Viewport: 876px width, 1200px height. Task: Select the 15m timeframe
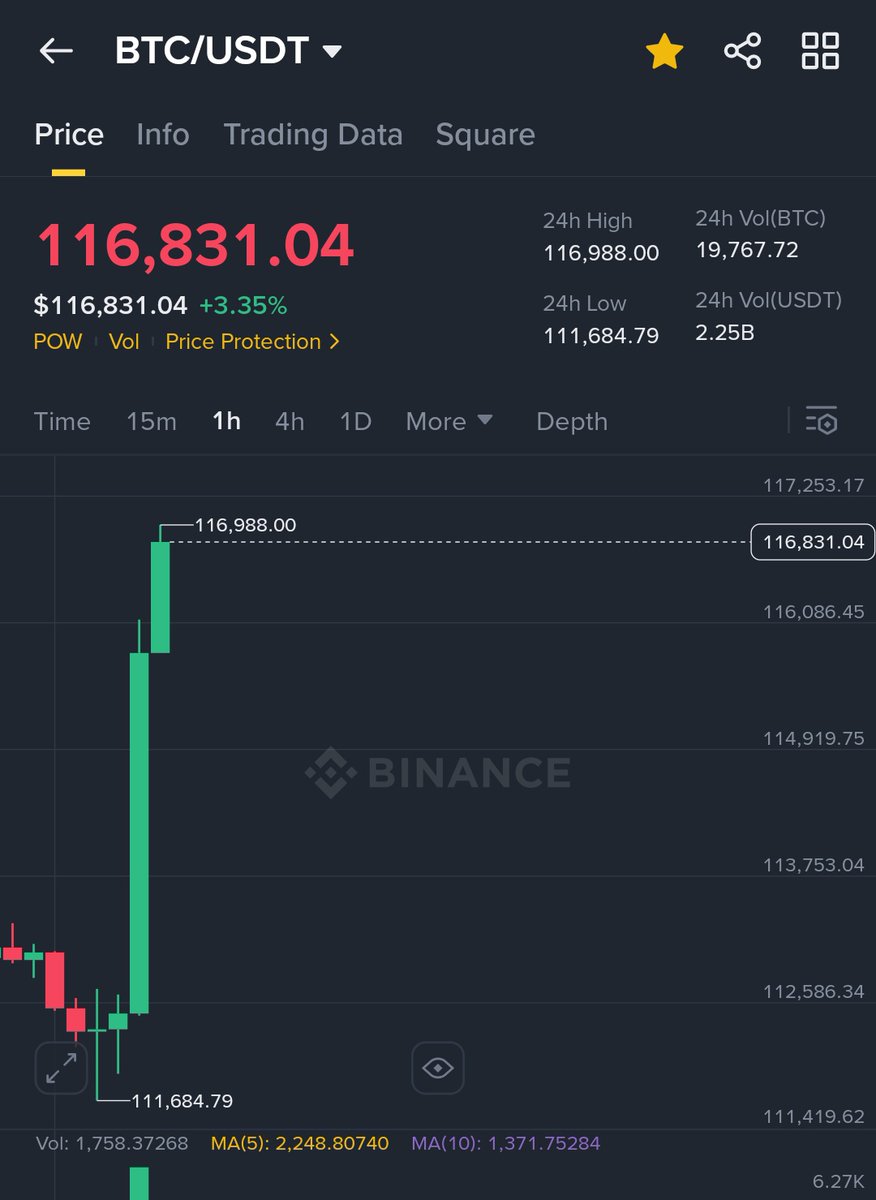pyautogui.click(x=151, y=421)
